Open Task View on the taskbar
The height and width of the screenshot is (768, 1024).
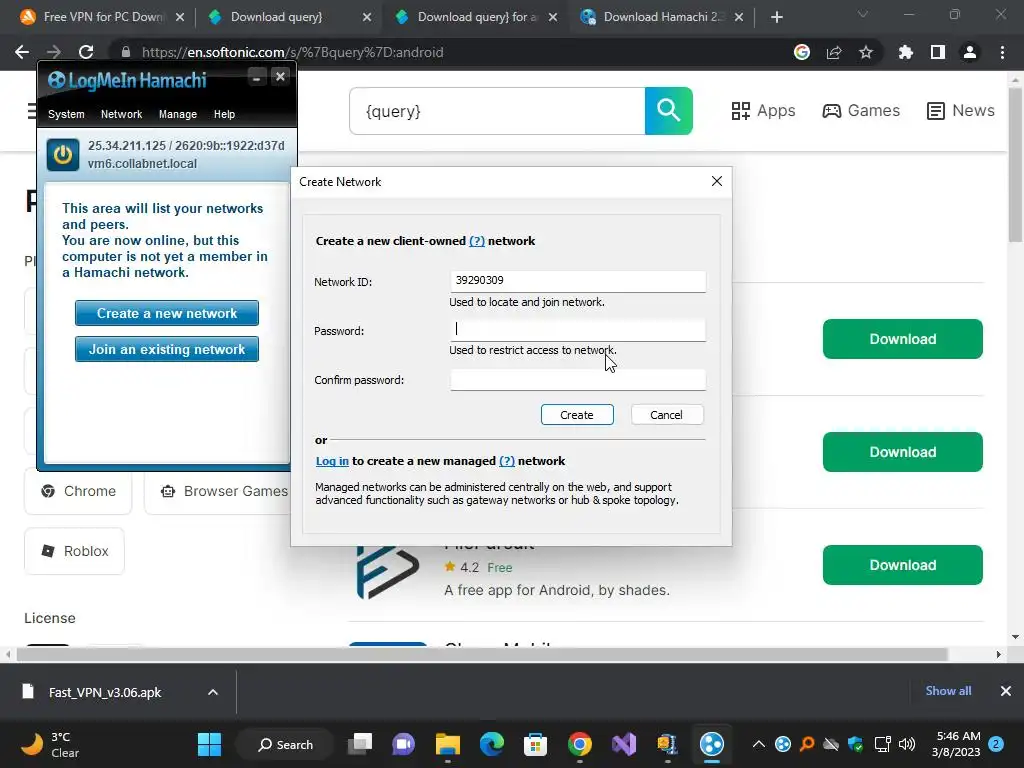click(x=360, y=744)
